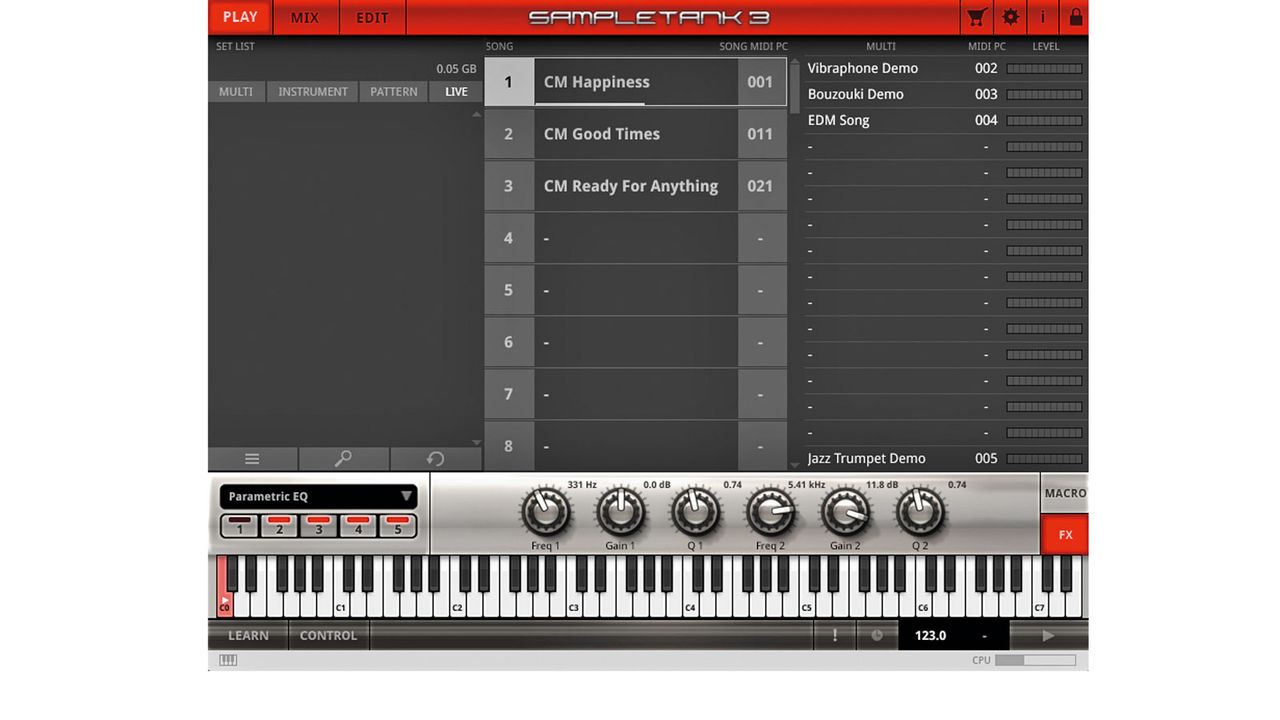Toggle effect slot 4
The width and height of the screenshot is (1280, 720).
click(x=358, y=525)
